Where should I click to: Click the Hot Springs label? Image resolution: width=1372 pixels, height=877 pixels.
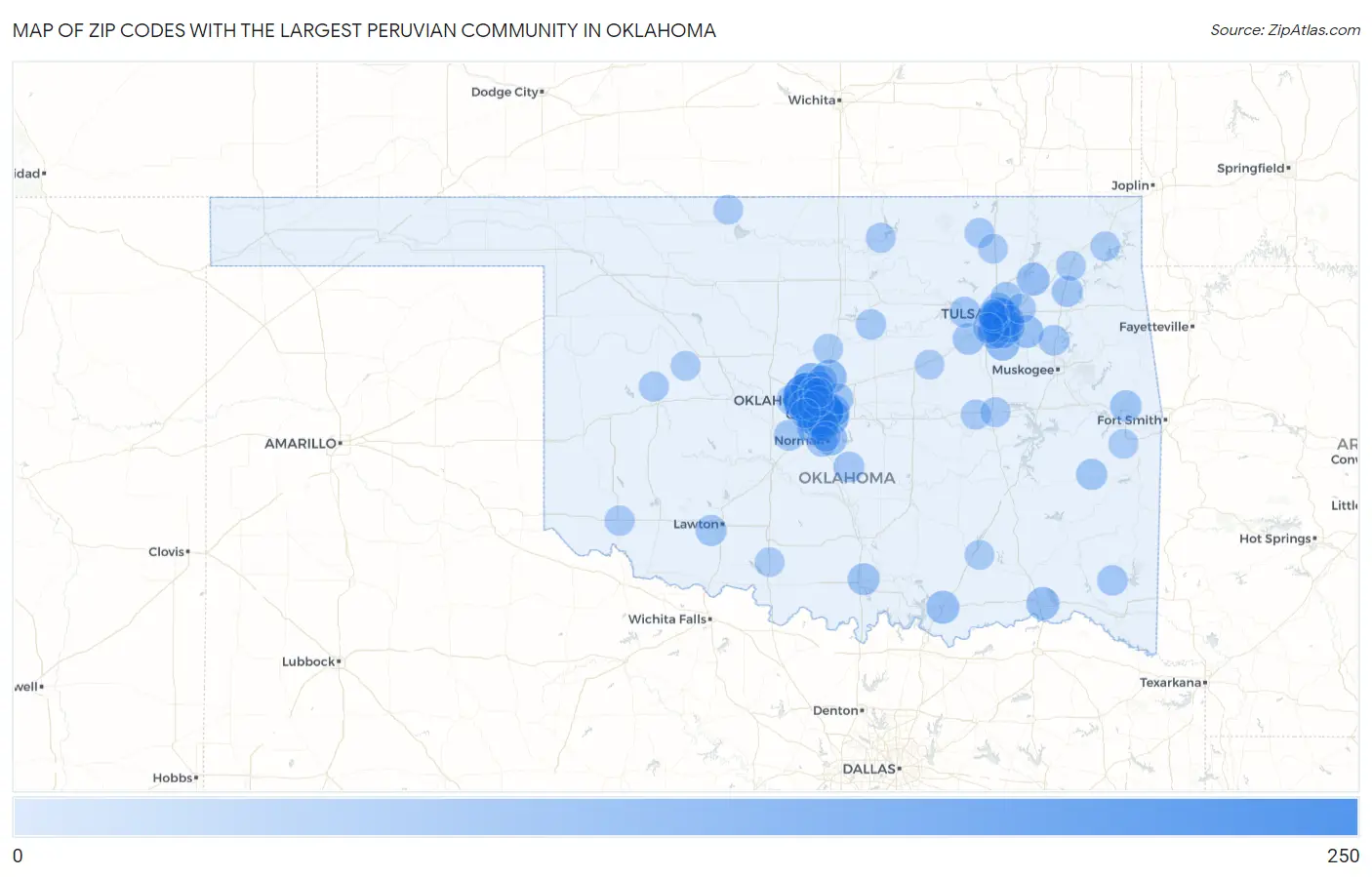coord(1275,538)
